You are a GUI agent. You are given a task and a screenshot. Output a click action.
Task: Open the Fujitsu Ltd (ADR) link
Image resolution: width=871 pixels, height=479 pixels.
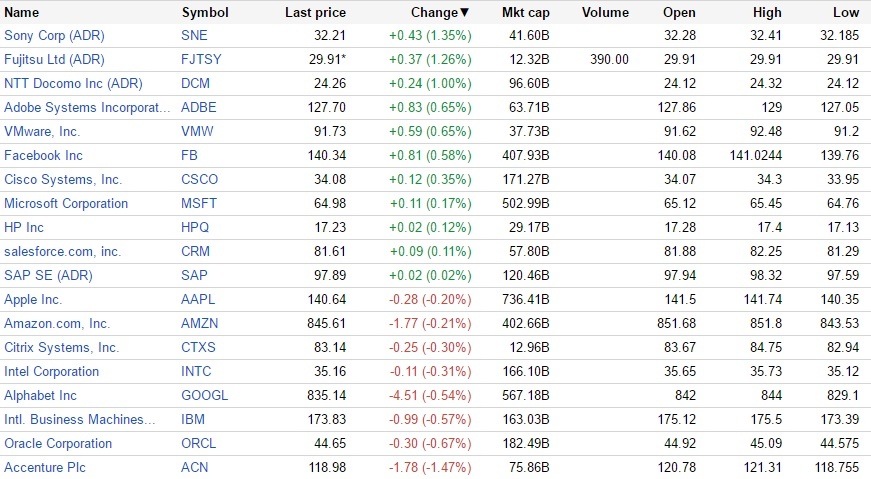(x=54, y=60)
